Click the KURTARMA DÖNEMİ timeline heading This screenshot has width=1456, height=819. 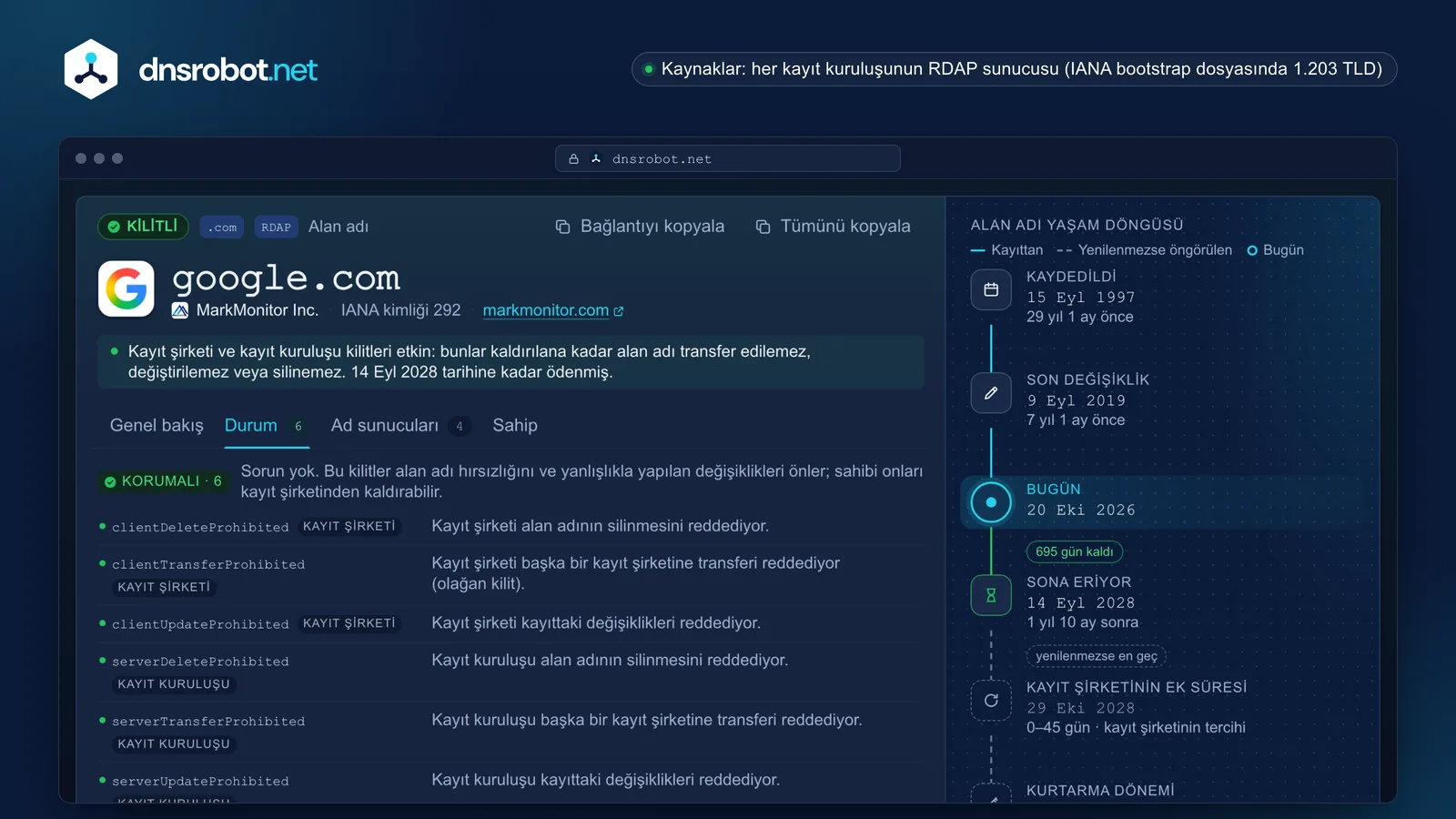pyautogui.click(x=1100, y=791)
